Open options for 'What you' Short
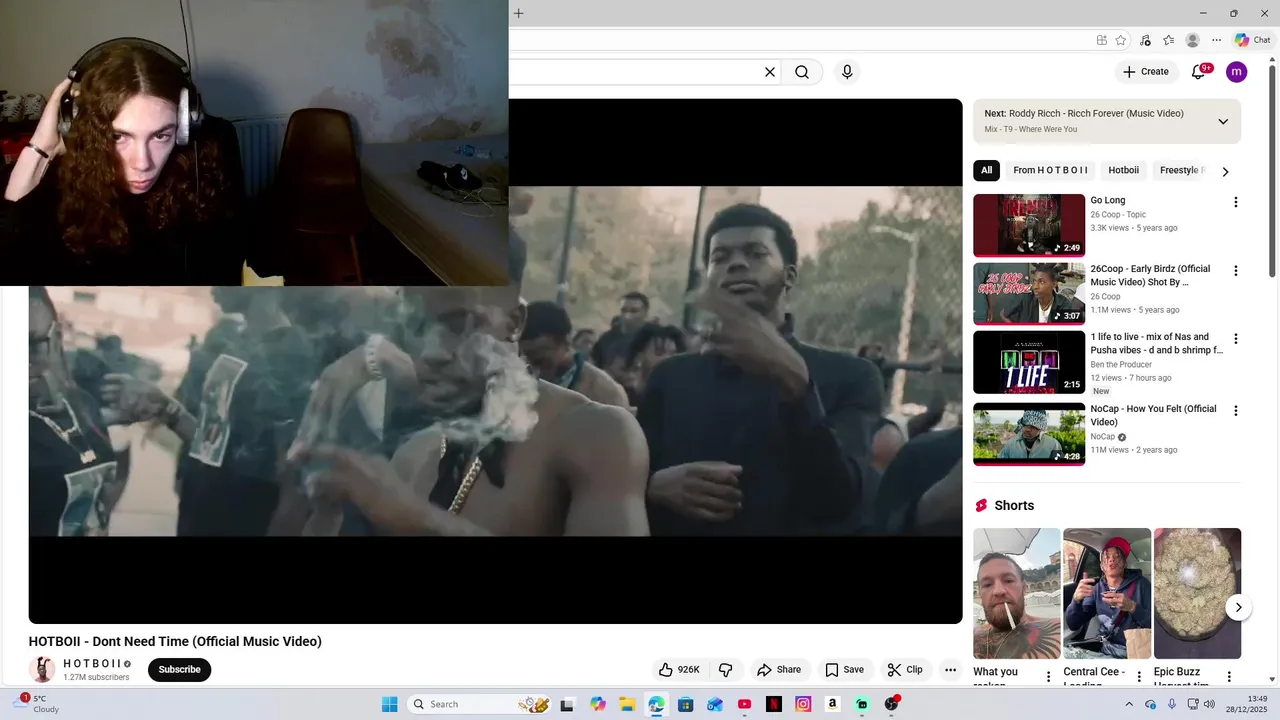 coord(1048,677)
